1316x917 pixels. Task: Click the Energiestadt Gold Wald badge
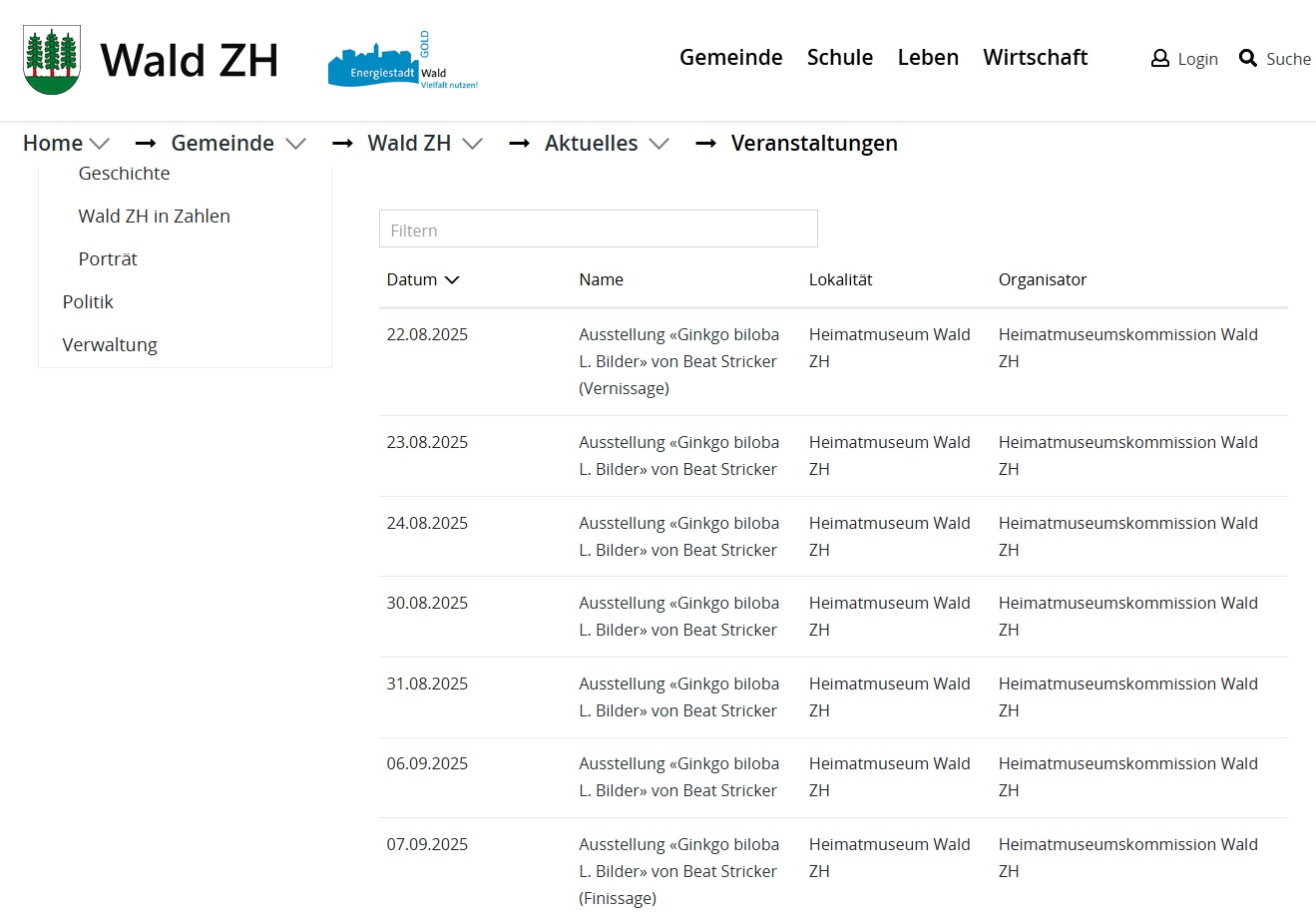(402, 62)
